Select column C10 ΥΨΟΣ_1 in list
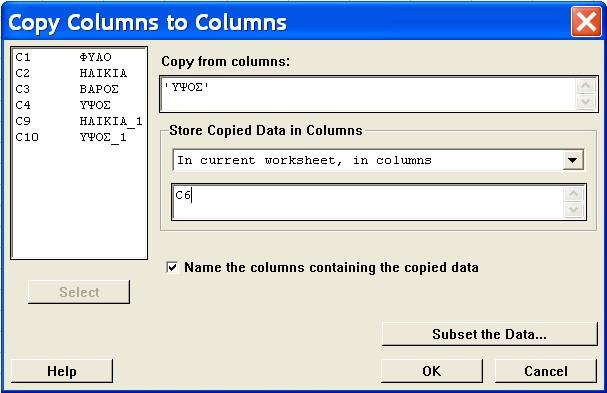The width and height of the screenshot is (607, 393). [x=79, y=137]
